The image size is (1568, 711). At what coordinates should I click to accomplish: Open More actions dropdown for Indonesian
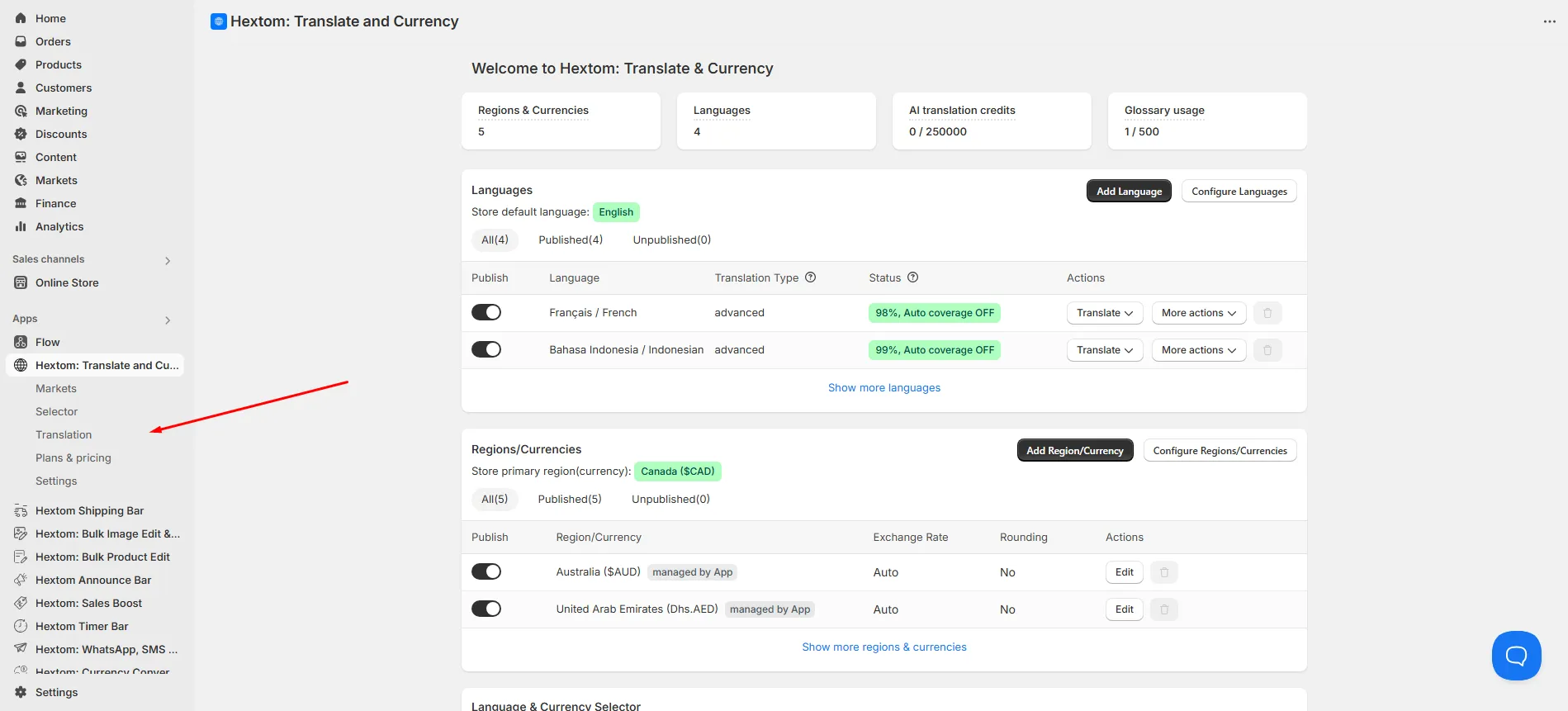1199,350
